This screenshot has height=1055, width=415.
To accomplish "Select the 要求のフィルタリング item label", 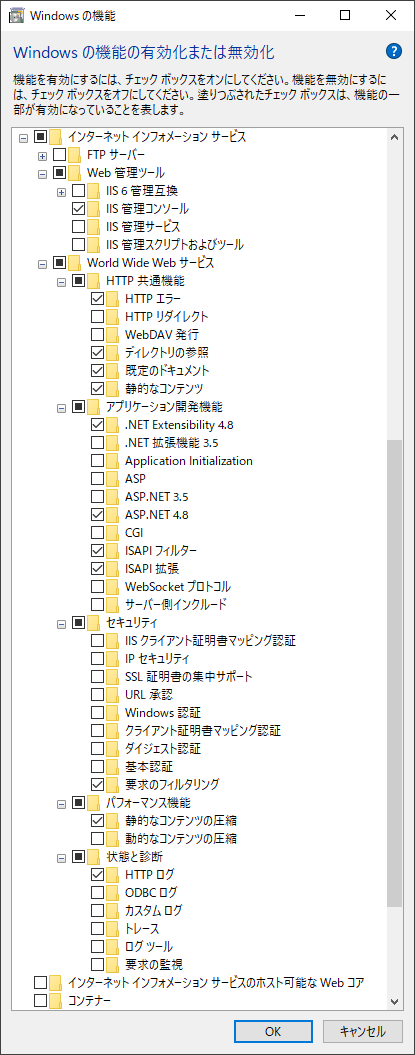I will [x=172, y=784].
